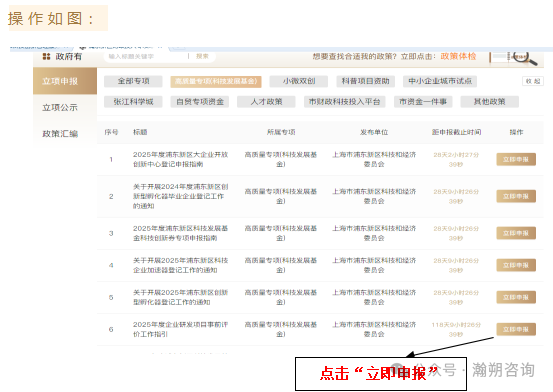Collapse filters with the 收起 button

pos(533,81)
